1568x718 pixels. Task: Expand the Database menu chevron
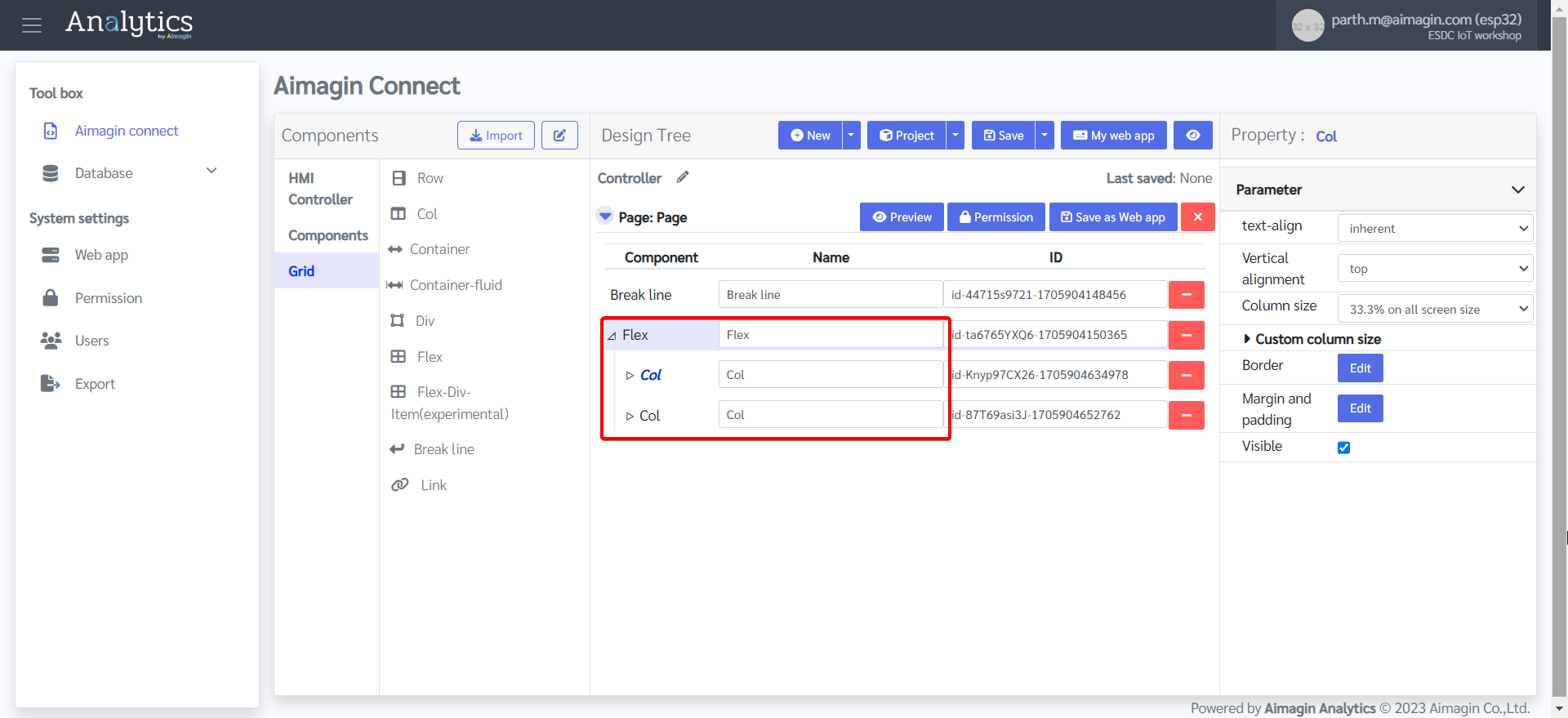pyautogui.click(x=212, y=171)
